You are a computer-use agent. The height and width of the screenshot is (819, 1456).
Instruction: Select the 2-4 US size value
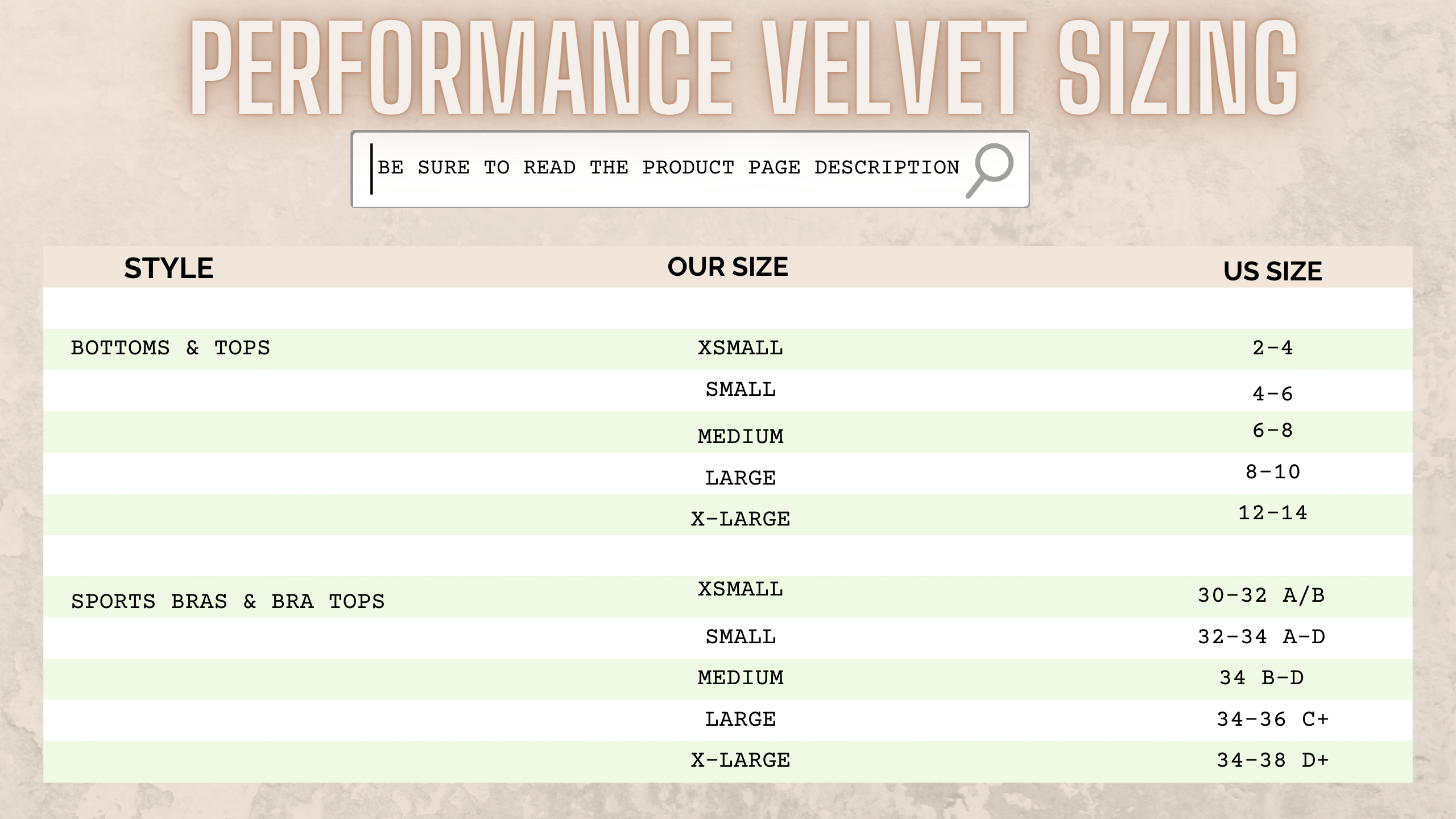click(1272, 348)
